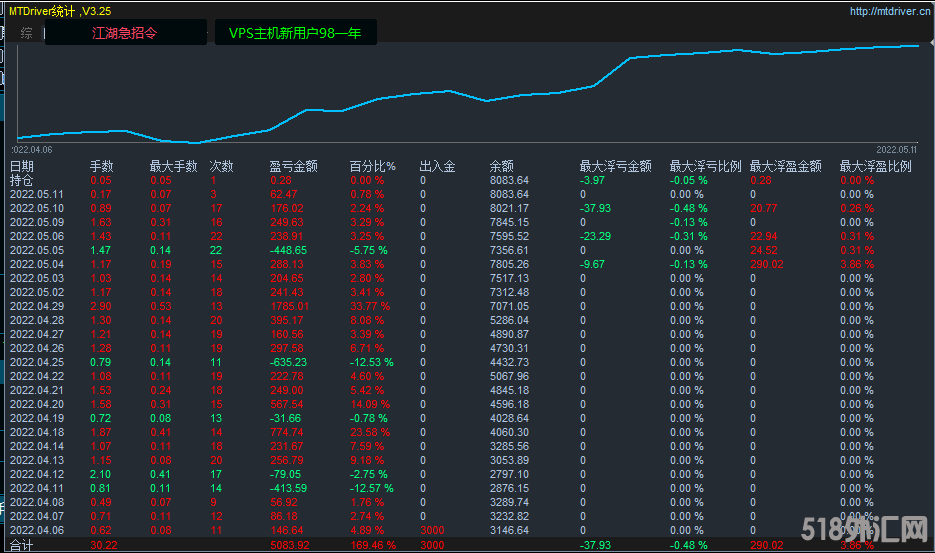Click the 江湖急招令 banner button
Image resolution: width=935 pixels, height=553 pixels.
click(125, 33)
